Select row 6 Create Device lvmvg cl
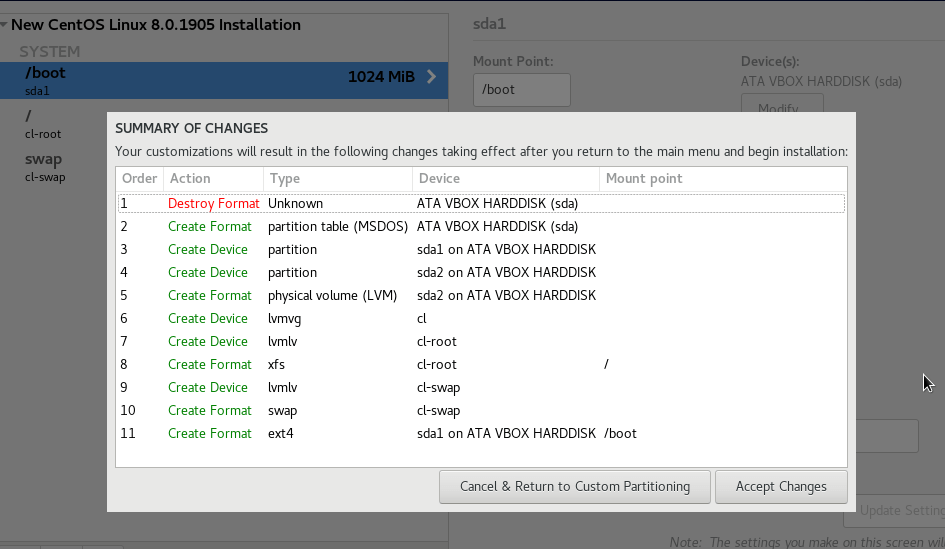Screen dimensions: 945x549 (x=482, y=318)
